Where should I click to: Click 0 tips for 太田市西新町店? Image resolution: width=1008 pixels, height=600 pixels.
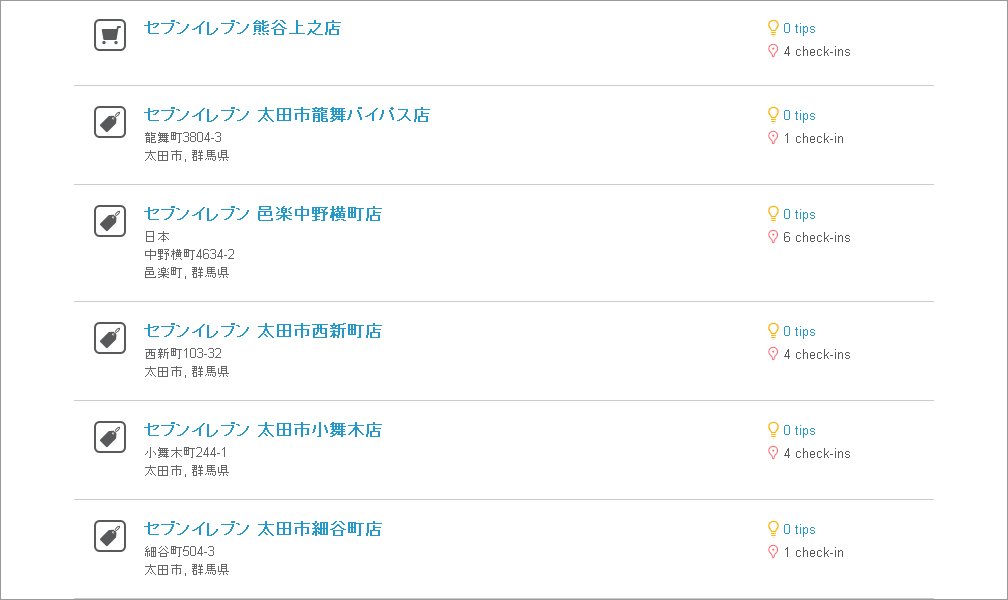[799, 331]
